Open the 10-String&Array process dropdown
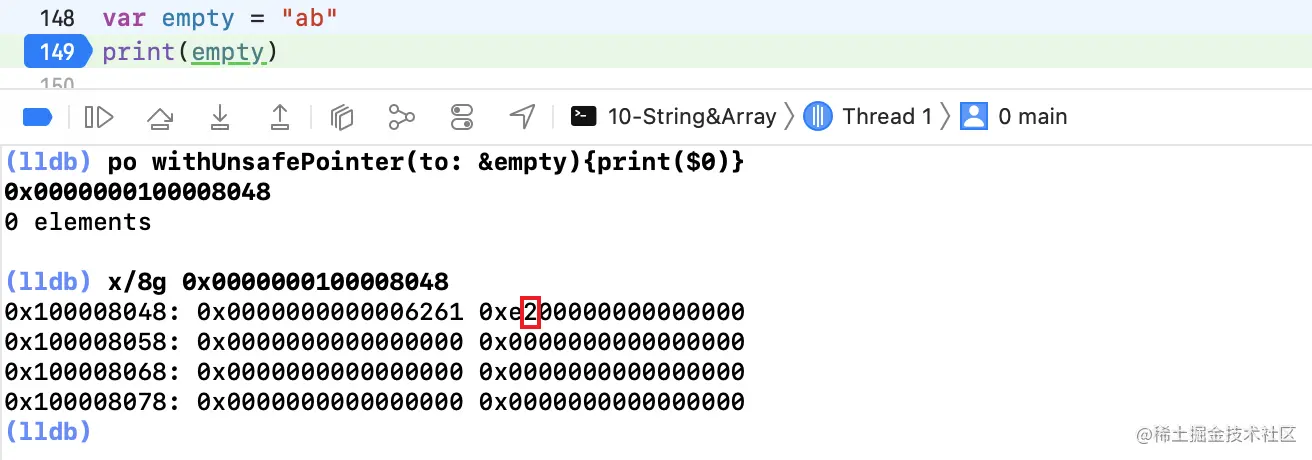The image size is (1312, 460). (691, 117)
